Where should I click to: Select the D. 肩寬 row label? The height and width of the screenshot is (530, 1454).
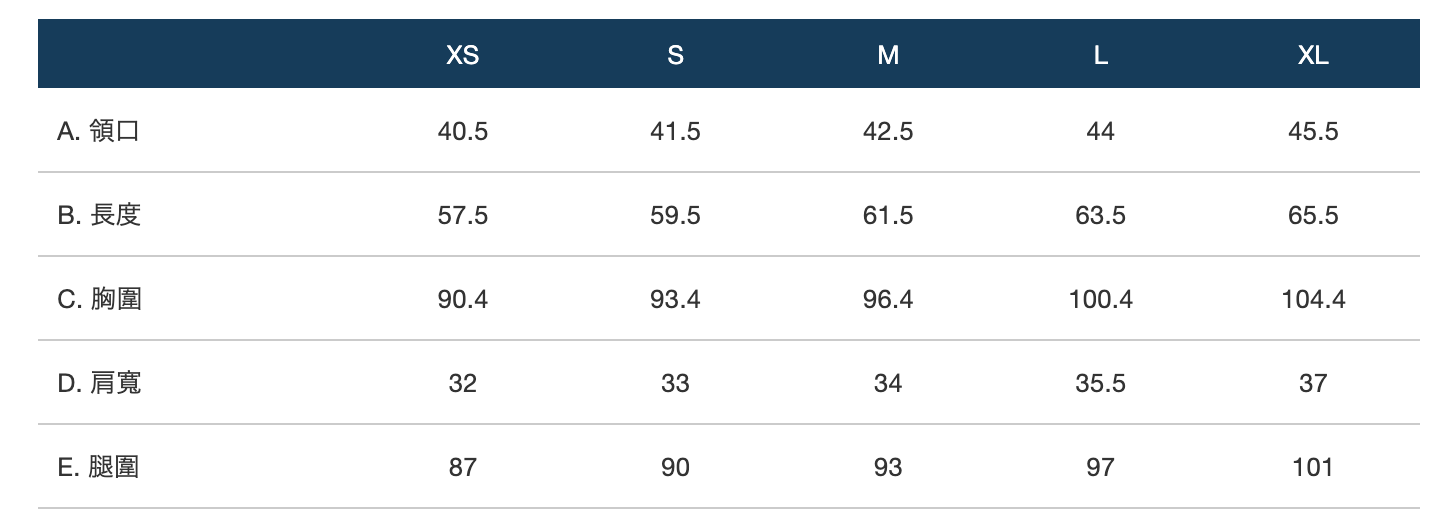point(99,383)
